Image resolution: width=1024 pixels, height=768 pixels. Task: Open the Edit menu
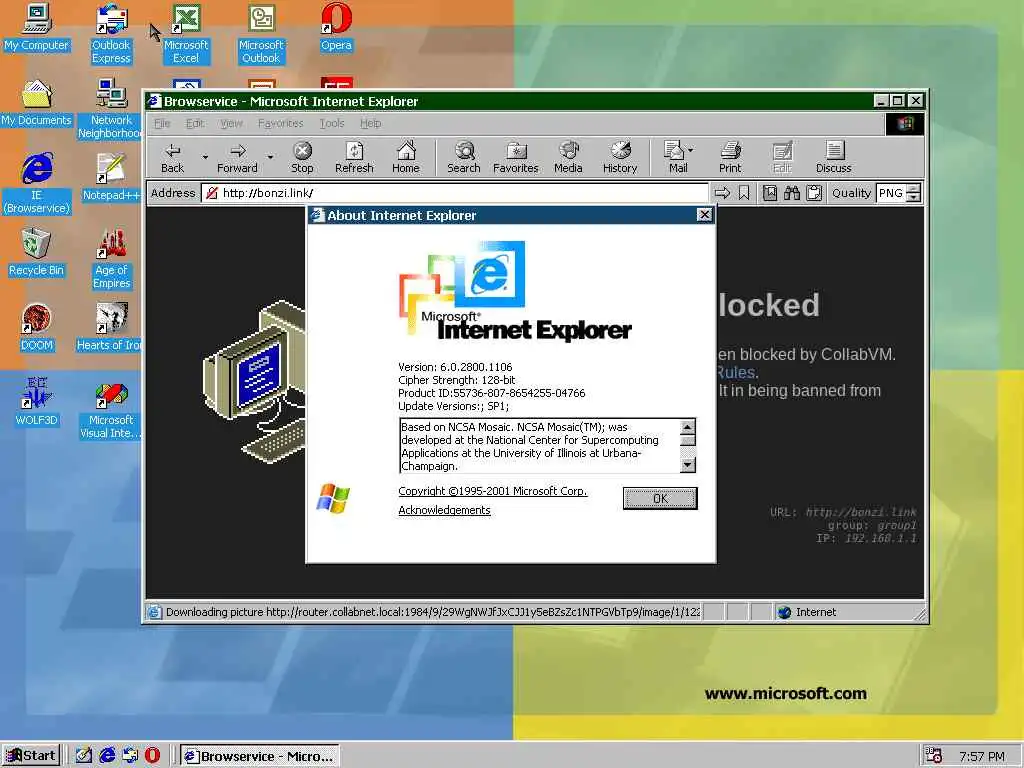[195, 123]
